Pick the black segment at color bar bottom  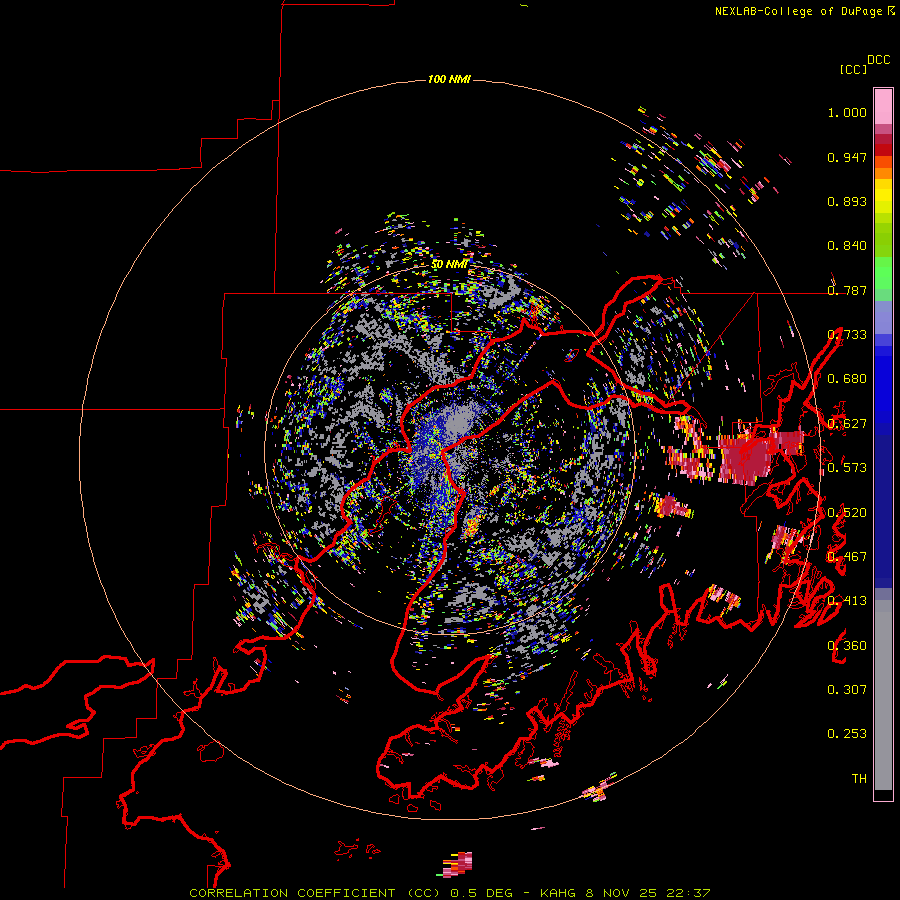point(883,794)
